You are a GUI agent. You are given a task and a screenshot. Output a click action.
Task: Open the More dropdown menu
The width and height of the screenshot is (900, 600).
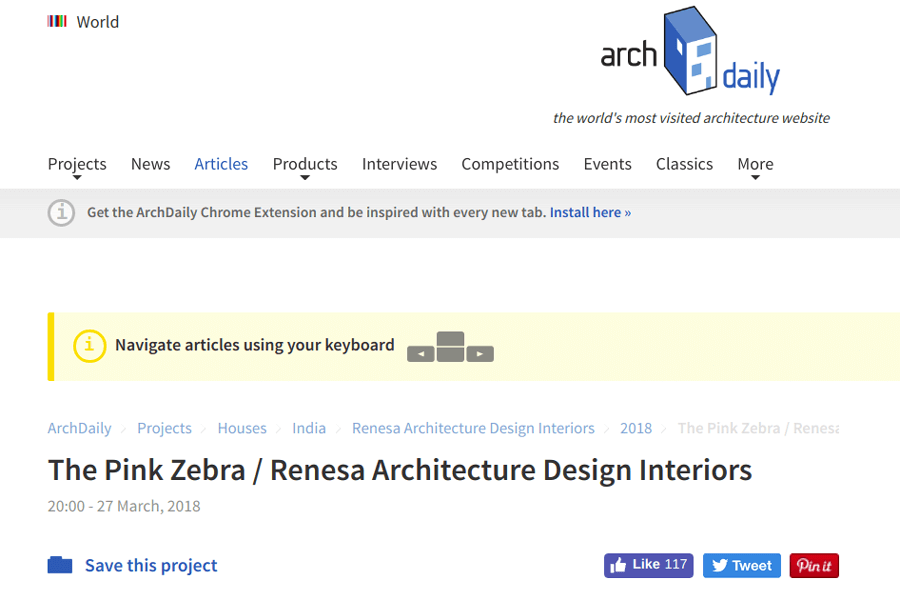(755, 165)
